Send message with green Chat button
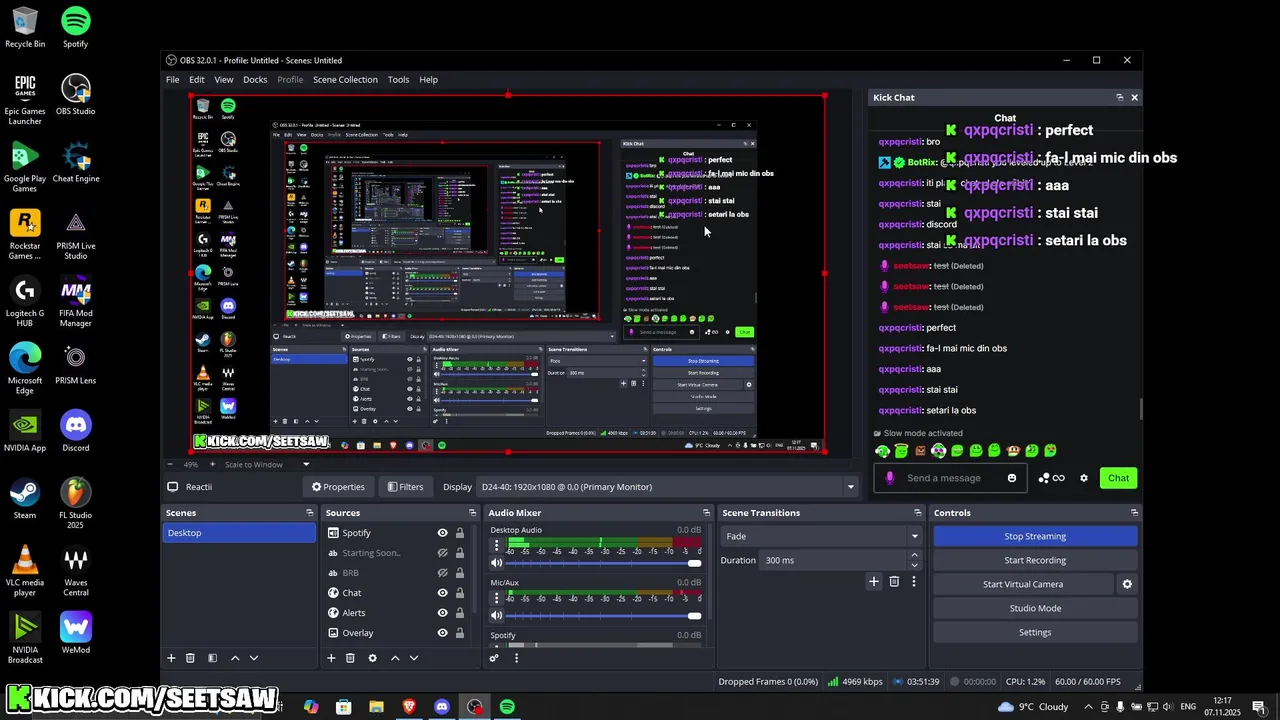 (1118, 478)
